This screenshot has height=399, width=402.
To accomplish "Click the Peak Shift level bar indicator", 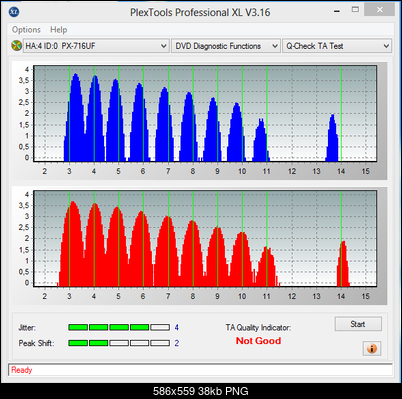I will coord(119,343).
